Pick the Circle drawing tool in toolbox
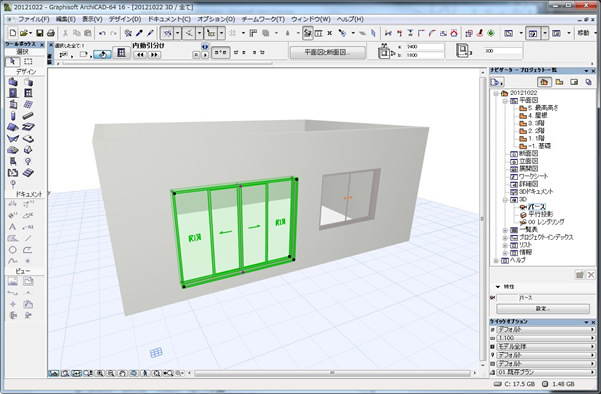 click(x=12, y=250)
